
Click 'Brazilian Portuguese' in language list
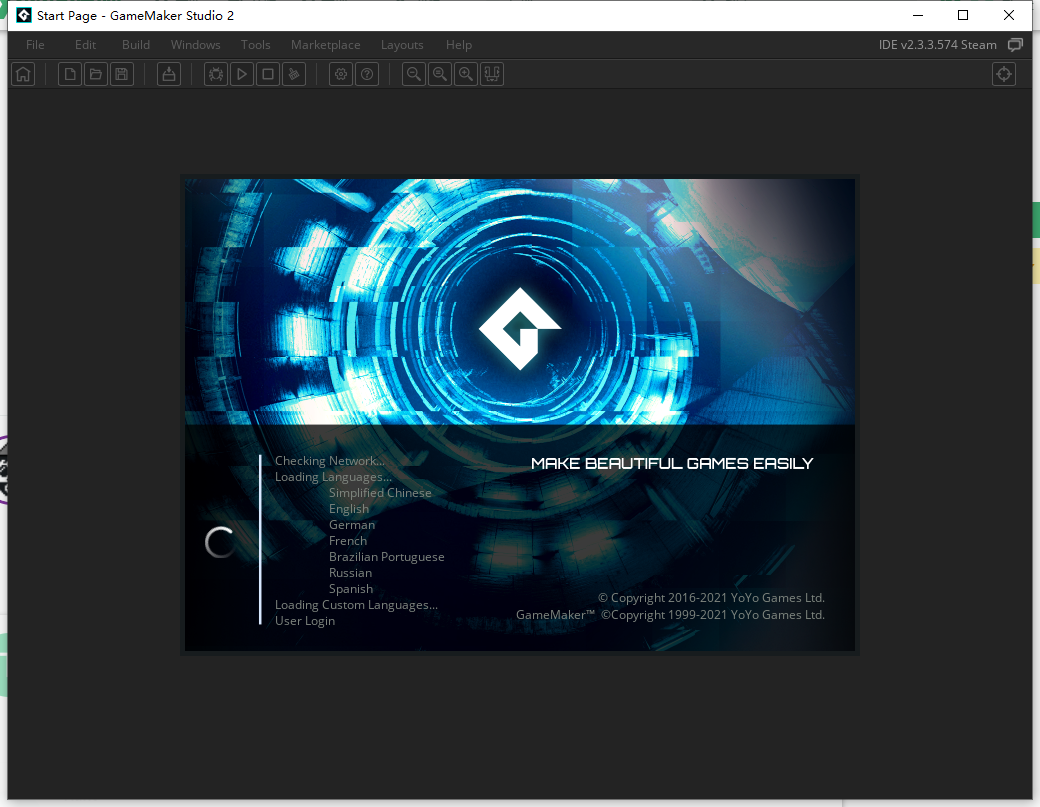point(387,556)
